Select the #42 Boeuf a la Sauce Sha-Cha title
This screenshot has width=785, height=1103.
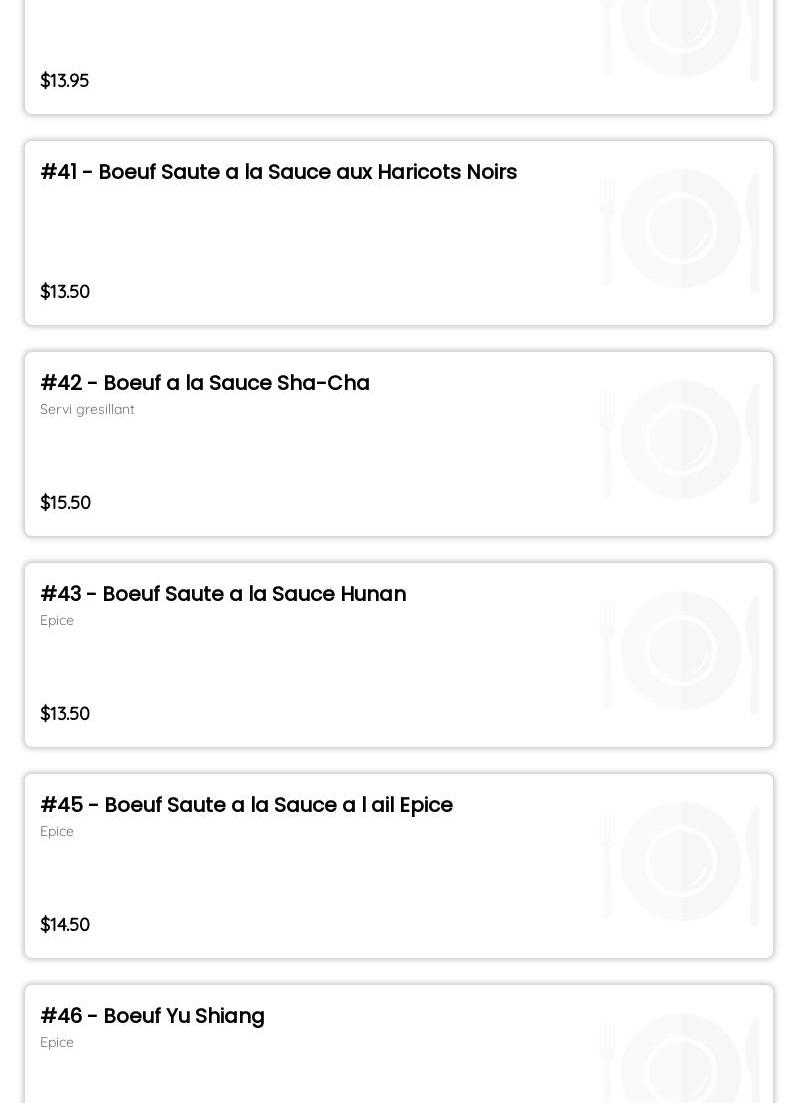[205, 383]
